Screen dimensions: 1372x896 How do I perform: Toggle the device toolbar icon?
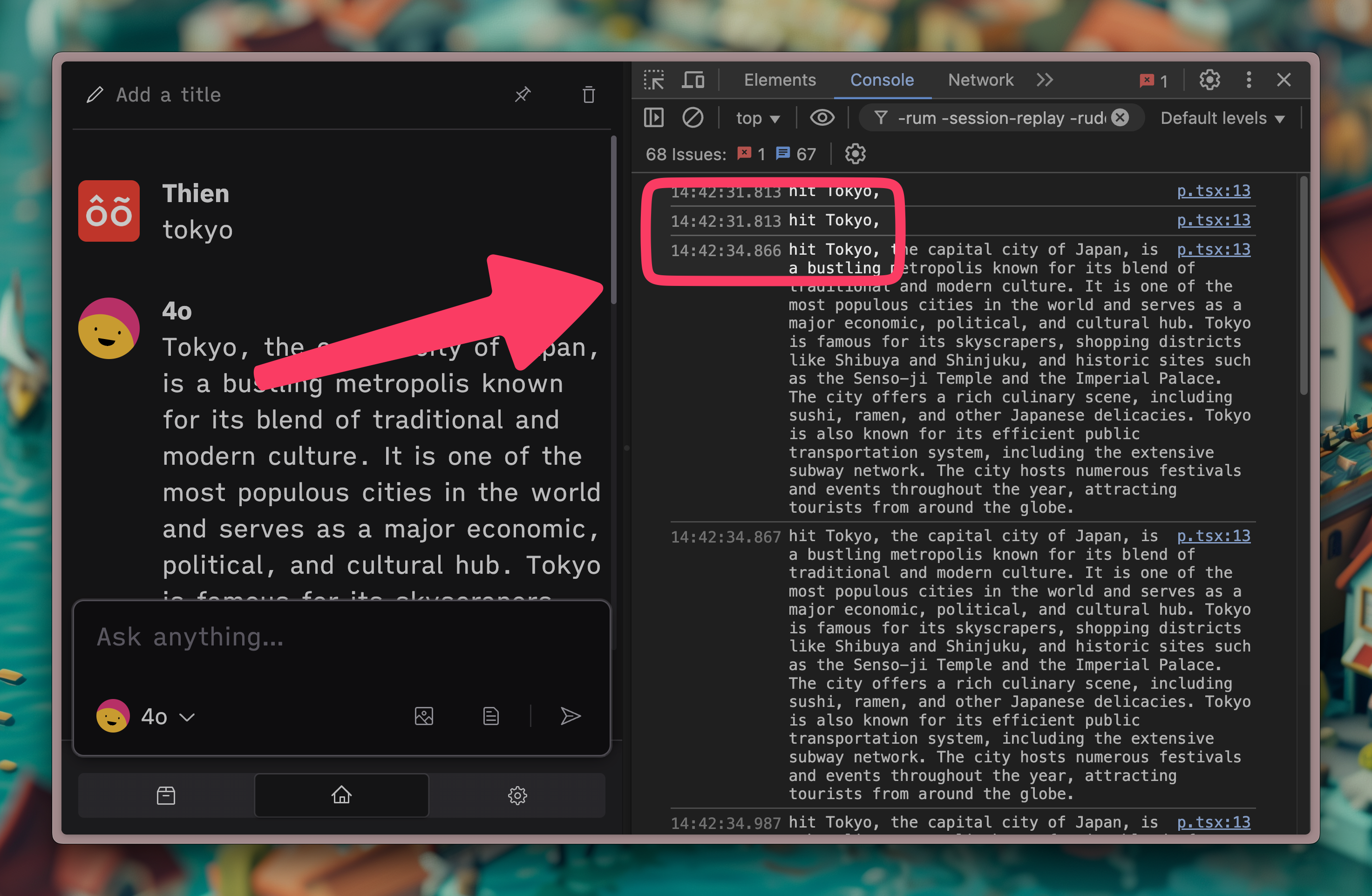click(693, 80)
